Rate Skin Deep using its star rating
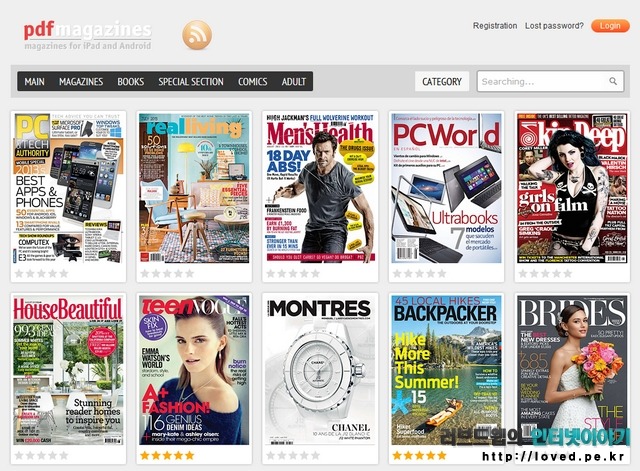Viewport: 640px width, 471px height. coord(545,273)
